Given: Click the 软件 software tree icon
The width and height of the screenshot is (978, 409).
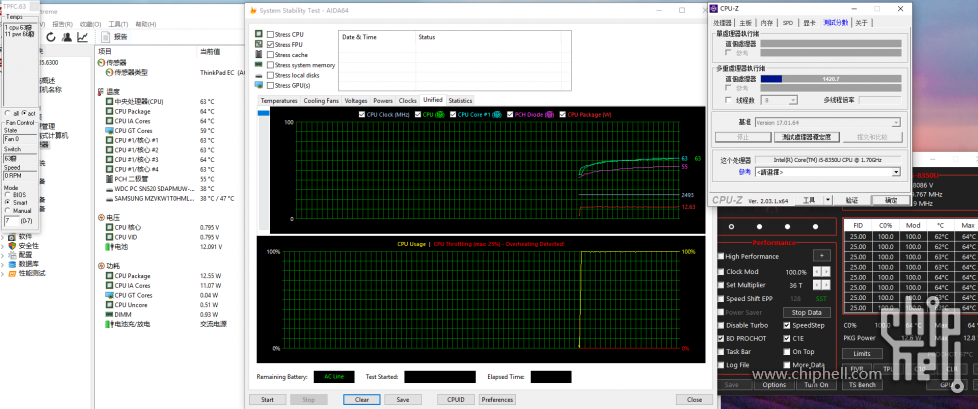Looking at the screenshot, I should click(x=12, y=237).
